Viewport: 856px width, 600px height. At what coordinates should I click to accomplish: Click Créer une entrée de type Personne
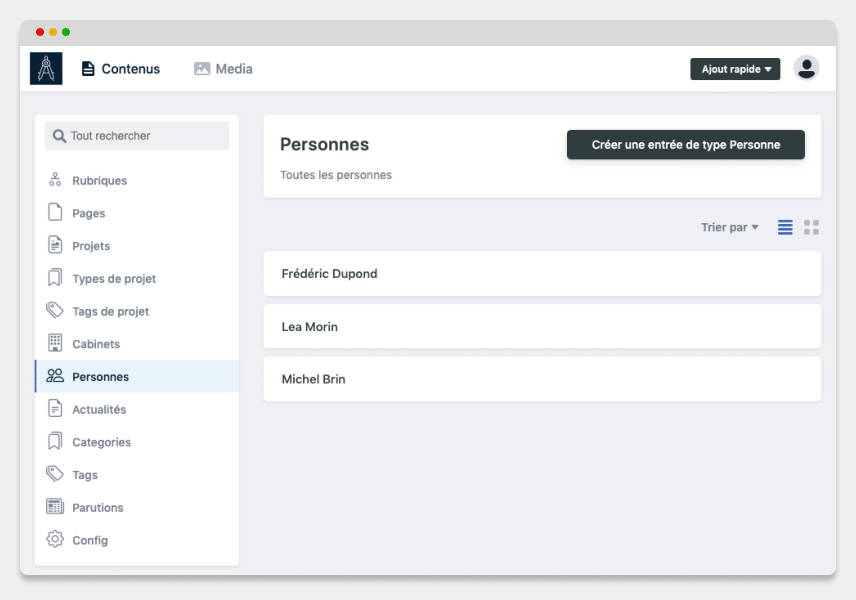pyautogui.click(x=686, y=145)
